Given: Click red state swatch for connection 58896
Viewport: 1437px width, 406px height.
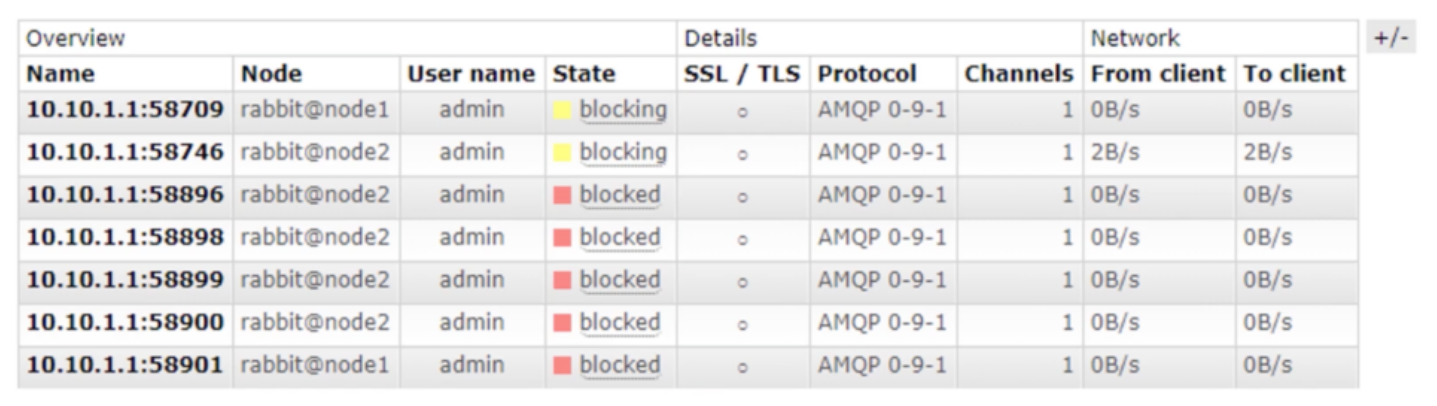Looking at the screenshot, I should 562,195.
